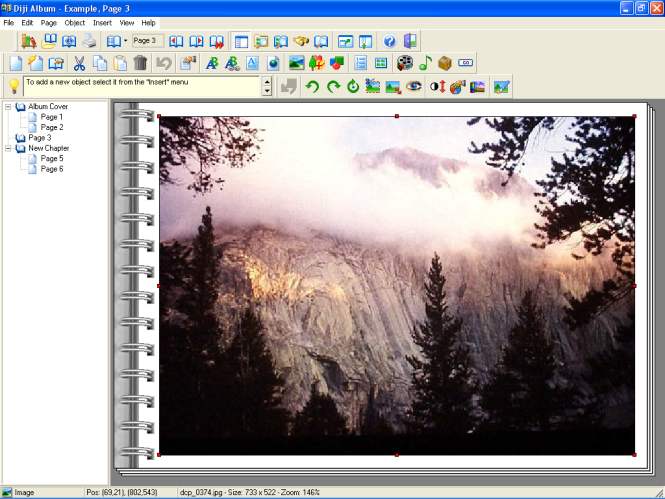The image size is (665, 499).
Task: Click the mountain photo on the album page
Action: click(396, 285)
